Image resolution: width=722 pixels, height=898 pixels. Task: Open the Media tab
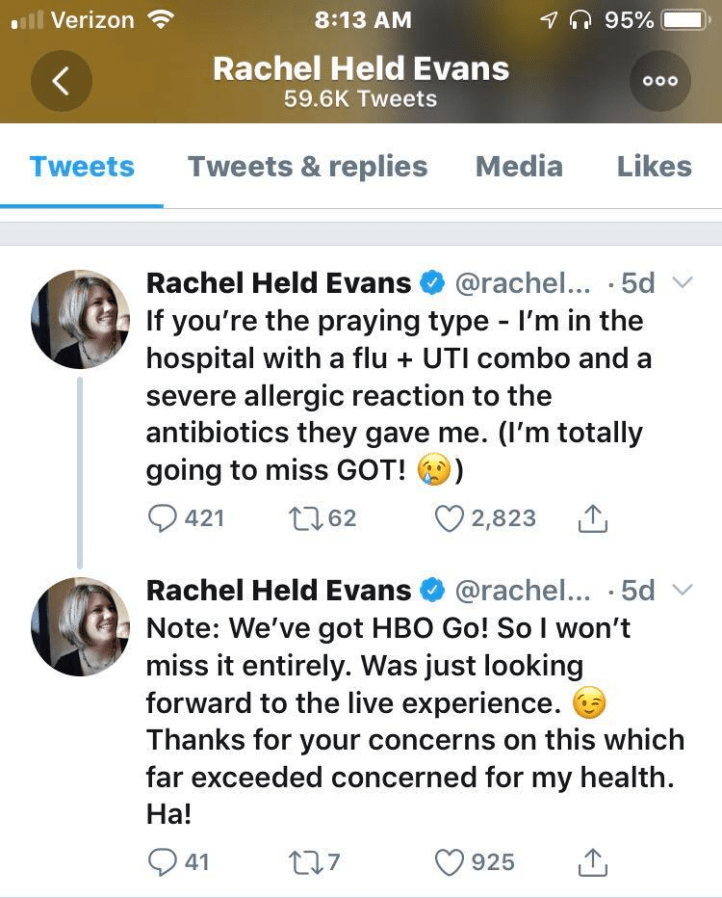pyautogui.click(x=519, y=166)
